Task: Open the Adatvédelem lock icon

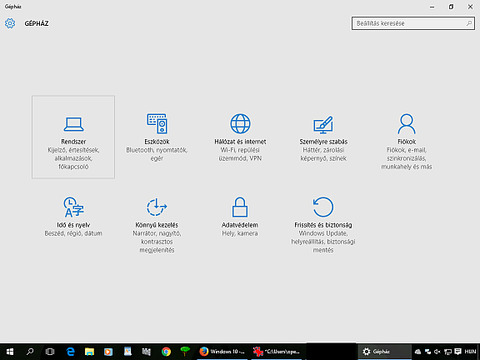Action: click(240, 207)
